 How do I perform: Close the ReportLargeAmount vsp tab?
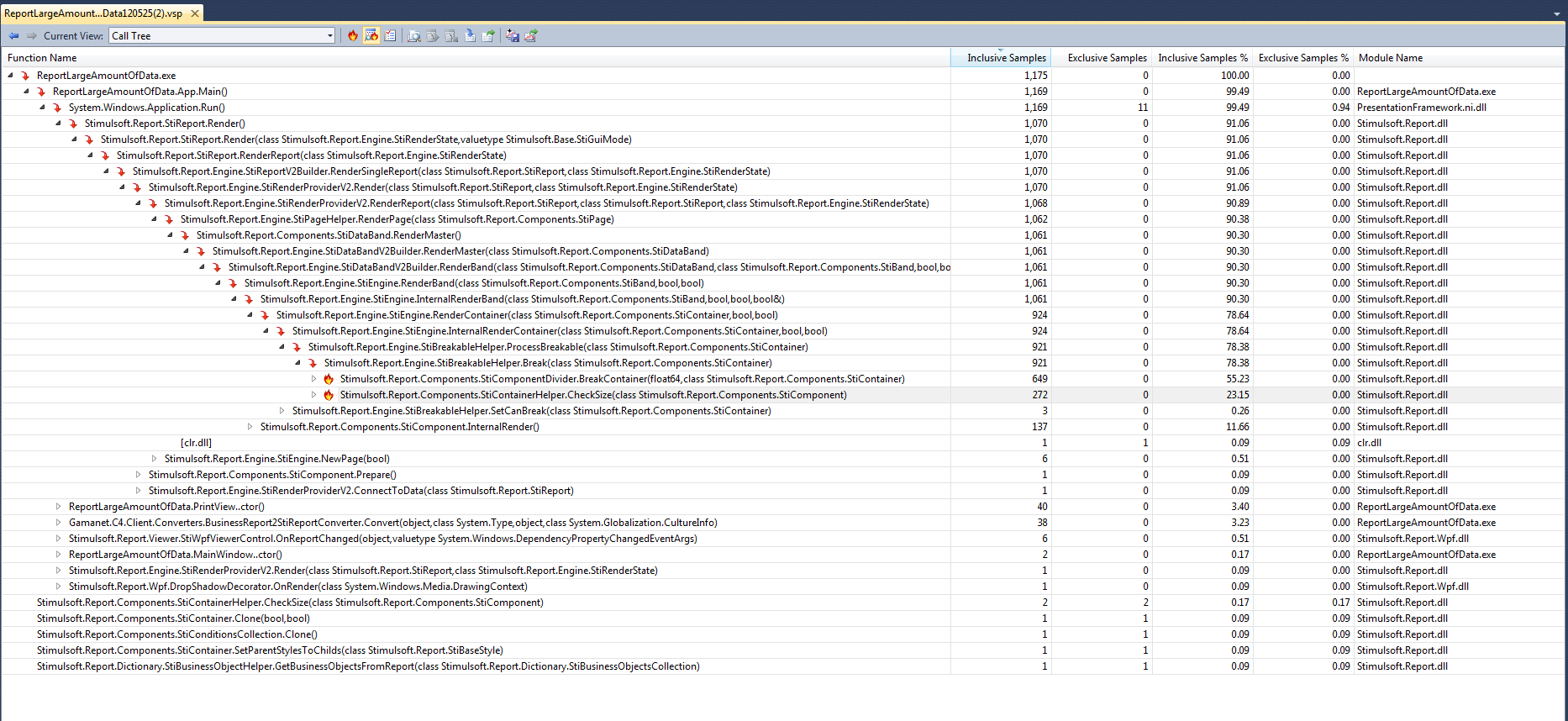(x=195, y=13)
